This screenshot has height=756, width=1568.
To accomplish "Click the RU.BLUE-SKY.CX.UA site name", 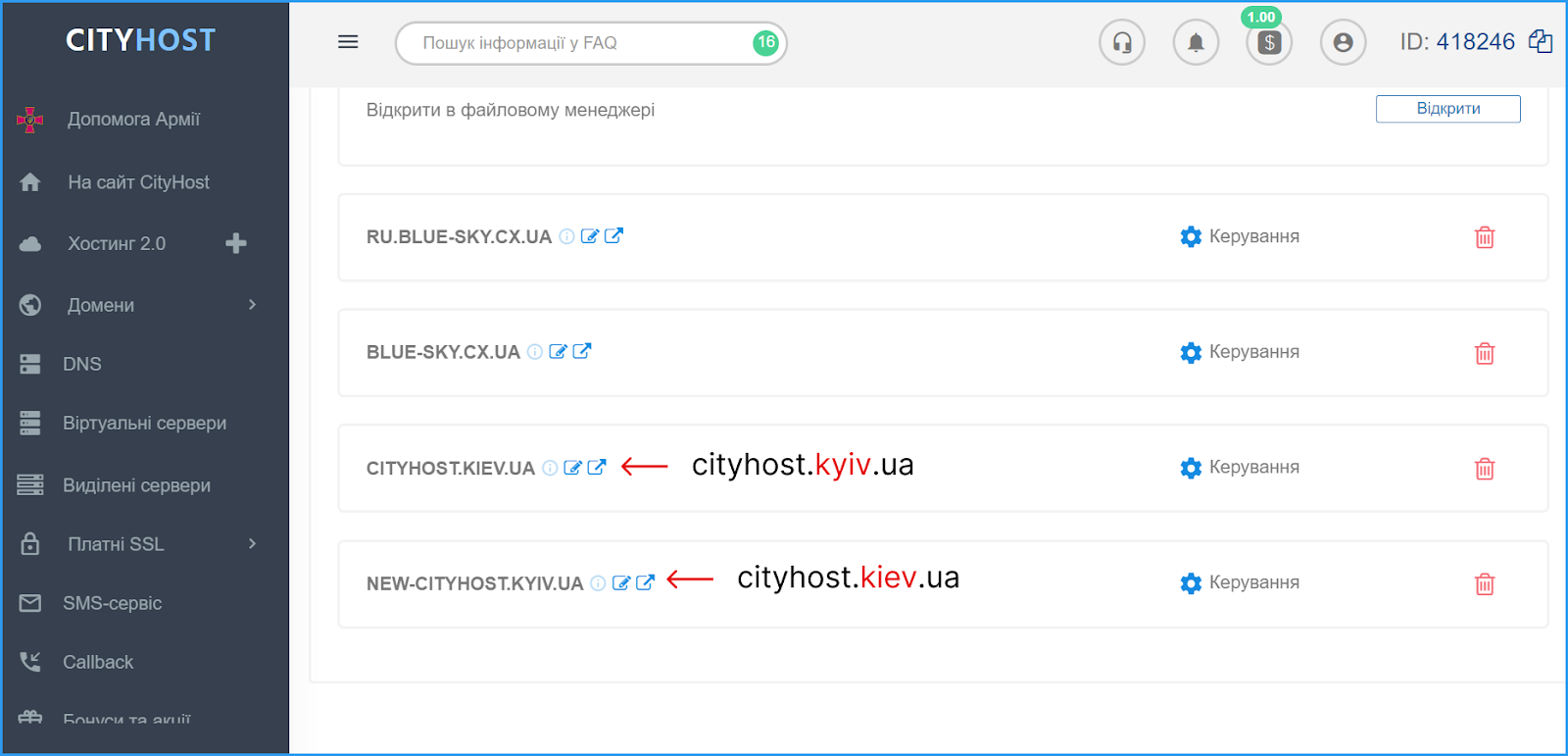I will click(459, 237).
